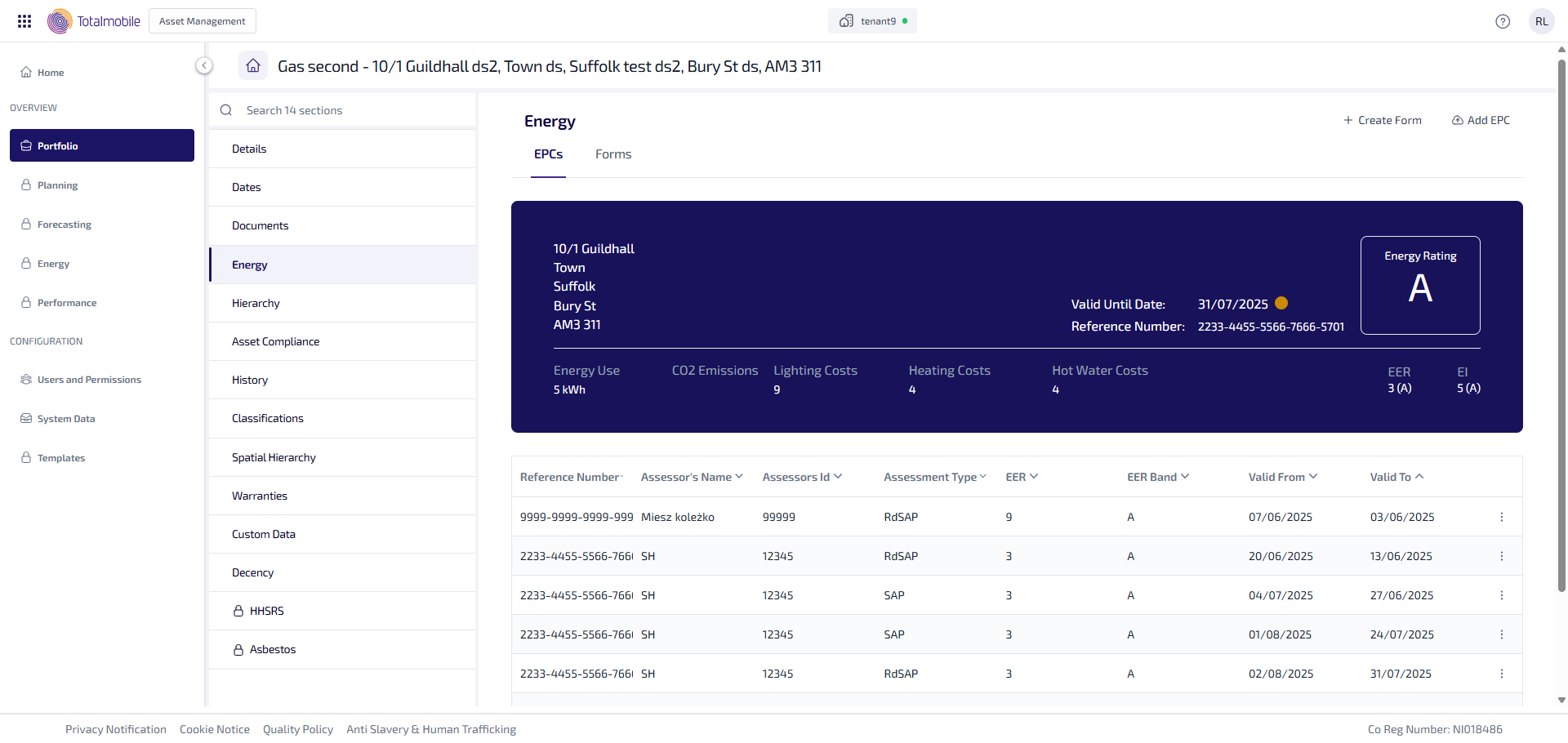The width and height of the screenshot is (1568, 743).
Task: Click the RL user avatar
Action: click(x=1541, y=21)
